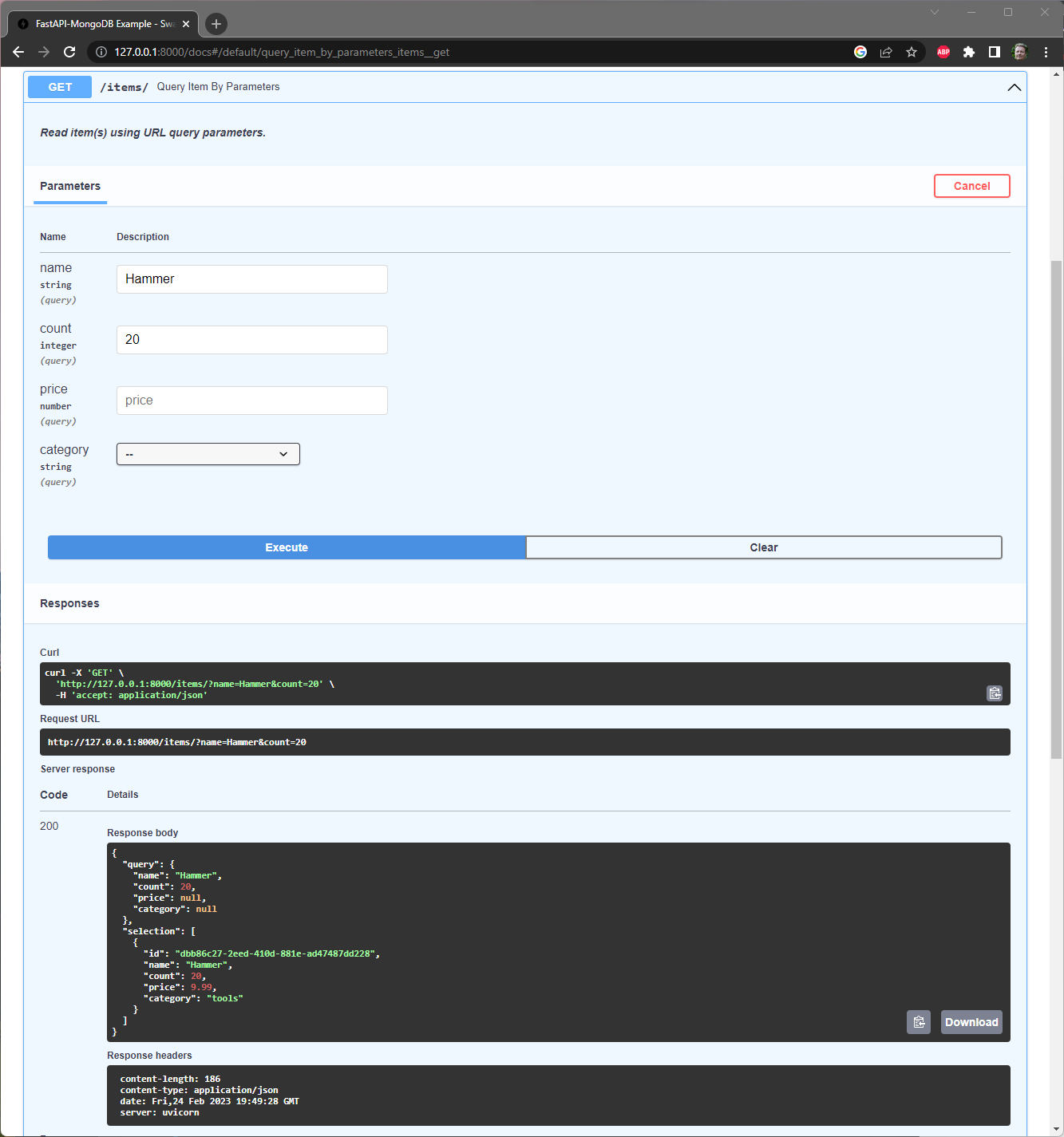Navigate back using the back arrow
The width and height of the screenshot is (1064, 1137).
[x=18, y=51]
